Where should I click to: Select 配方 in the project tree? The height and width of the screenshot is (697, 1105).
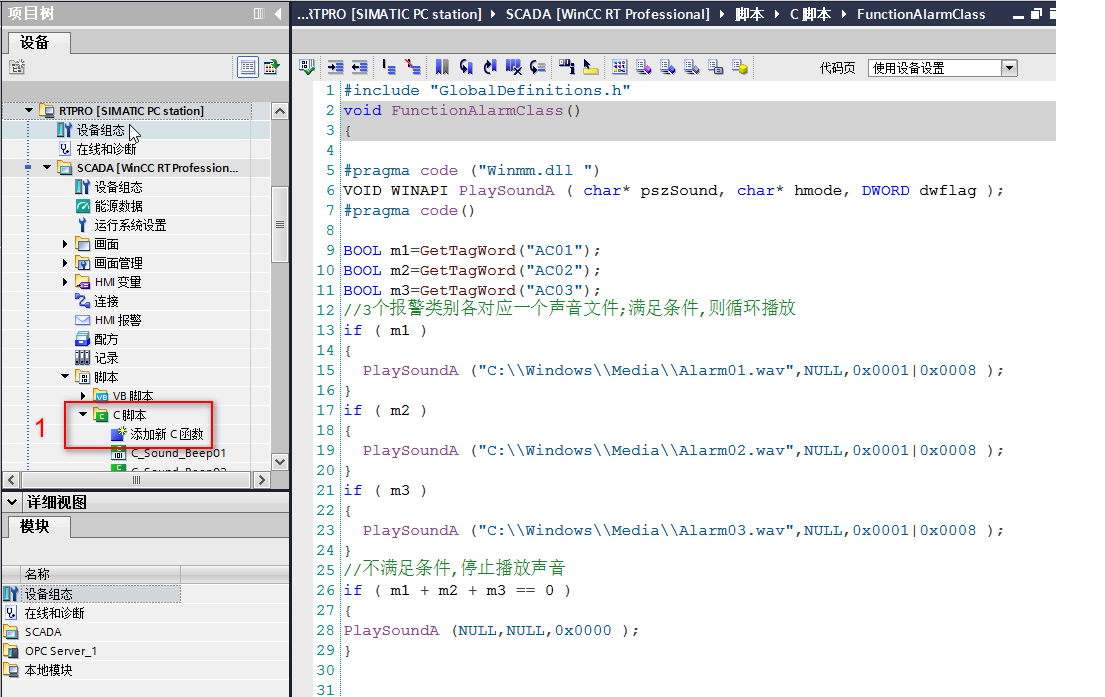(106, 339)
